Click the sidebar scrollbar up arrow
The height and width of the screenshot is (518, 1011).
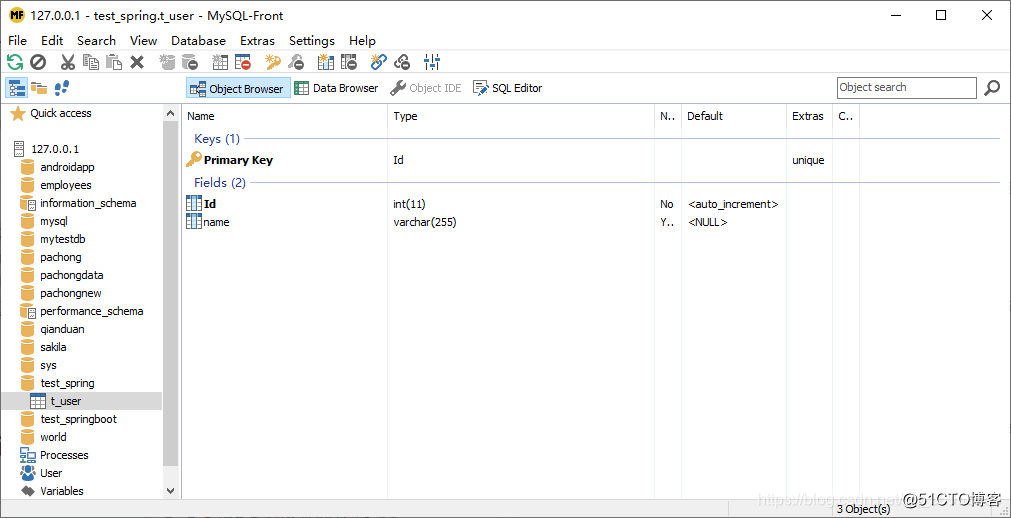[x=170, y=113]
